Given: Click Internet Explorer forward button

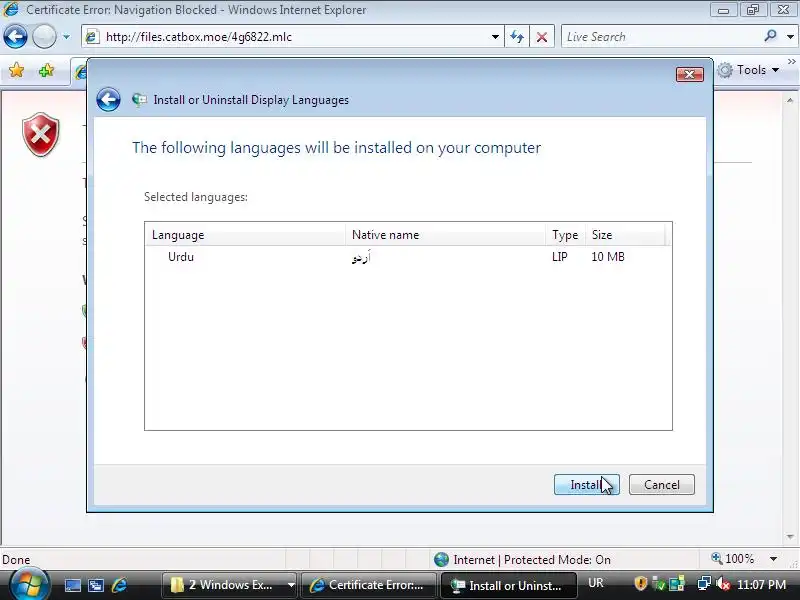Looking at the screenshot, I should [44, 37].
